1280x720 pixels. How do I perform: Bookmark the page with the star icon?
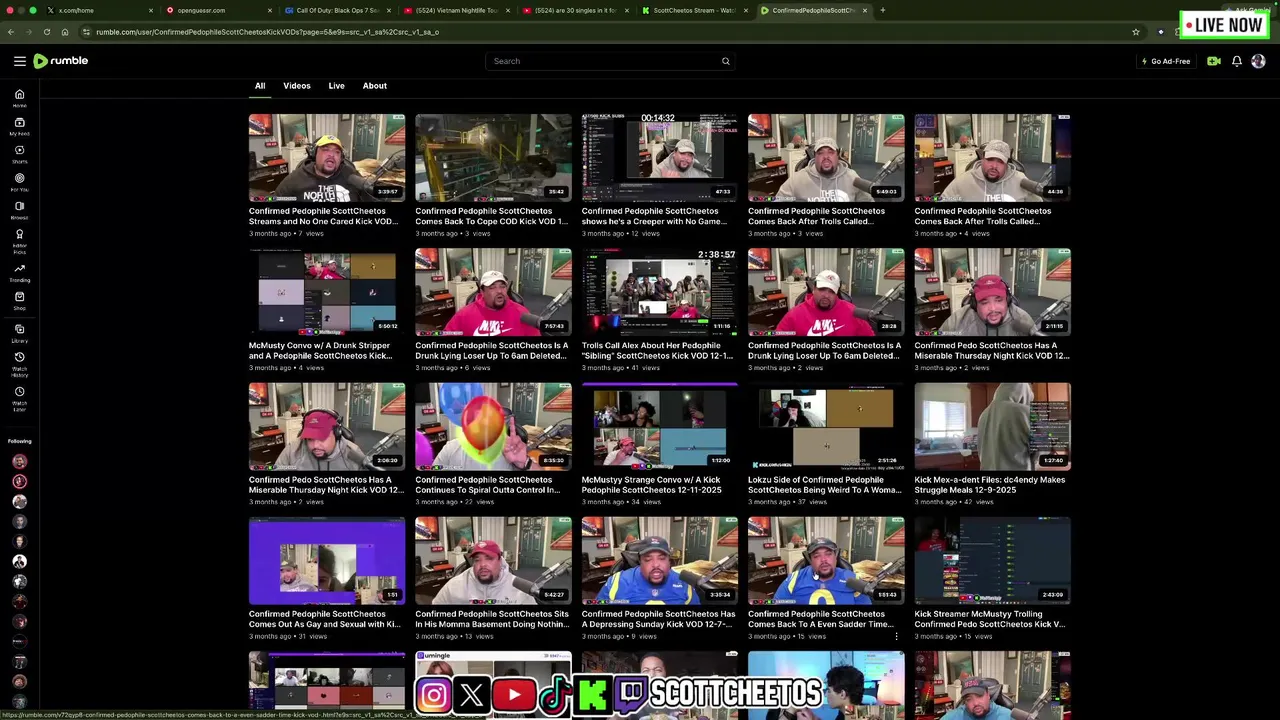[1136, 32]
